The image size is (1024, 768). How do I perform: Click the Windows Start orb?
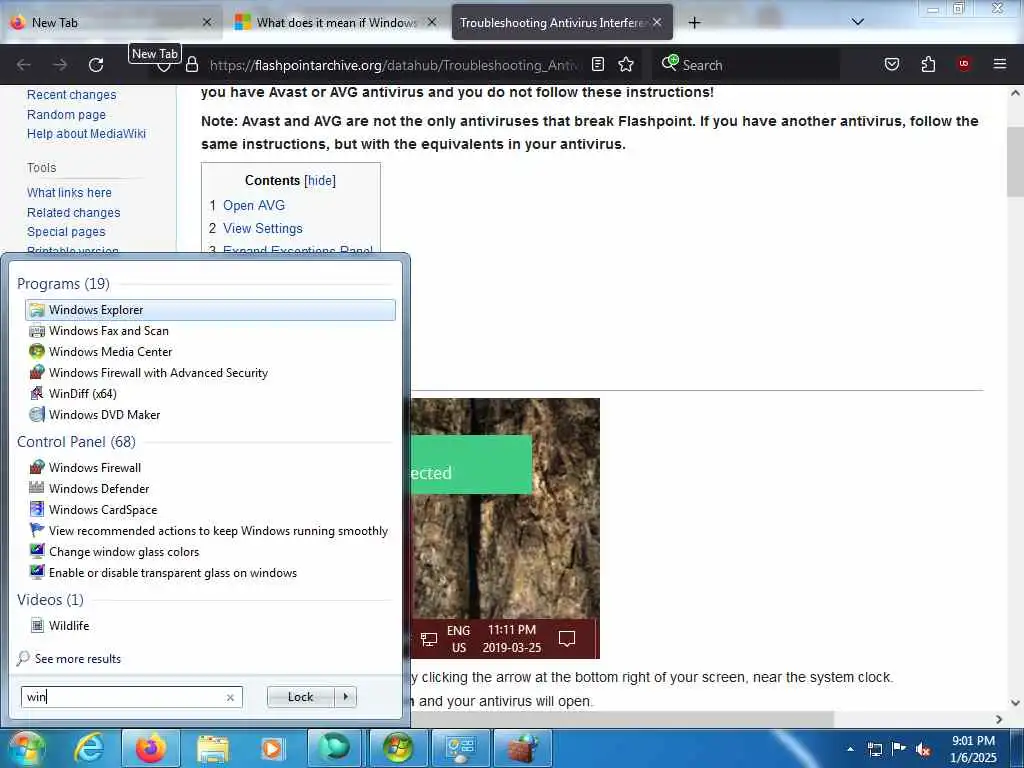[25, 748]
